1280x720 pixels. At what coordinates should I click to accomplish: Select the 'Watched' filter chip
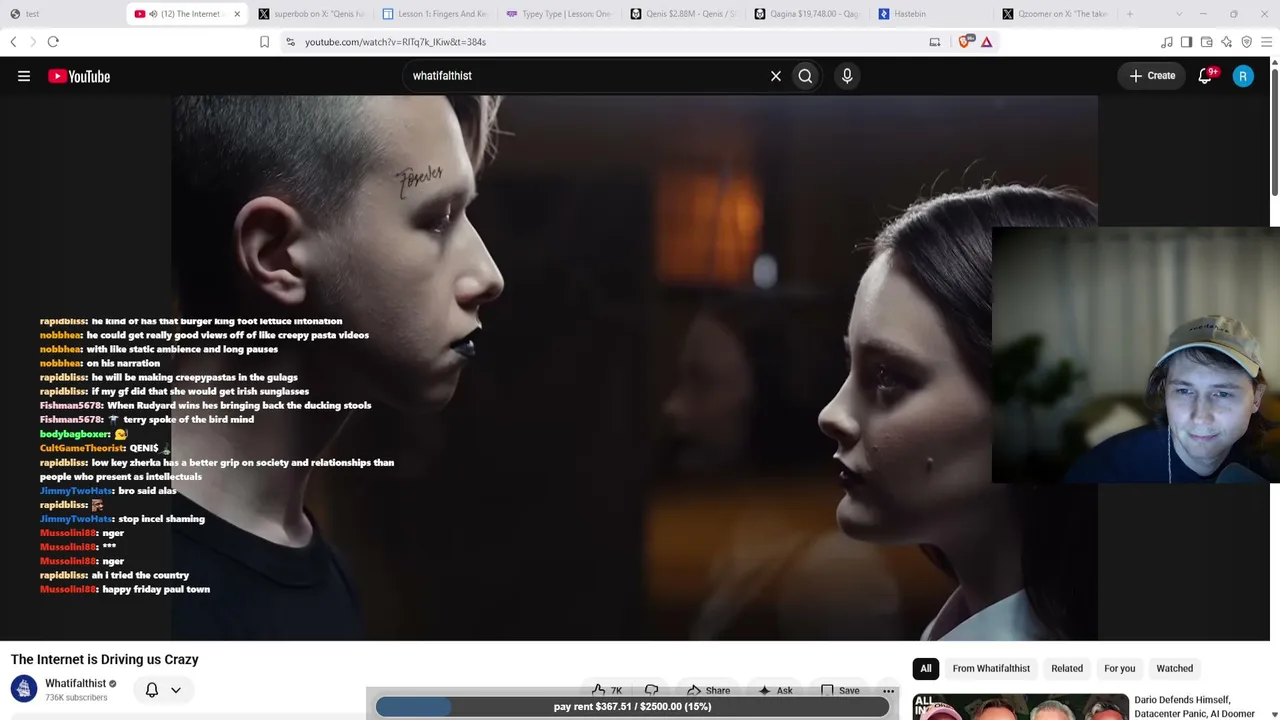click(1175, 668)
